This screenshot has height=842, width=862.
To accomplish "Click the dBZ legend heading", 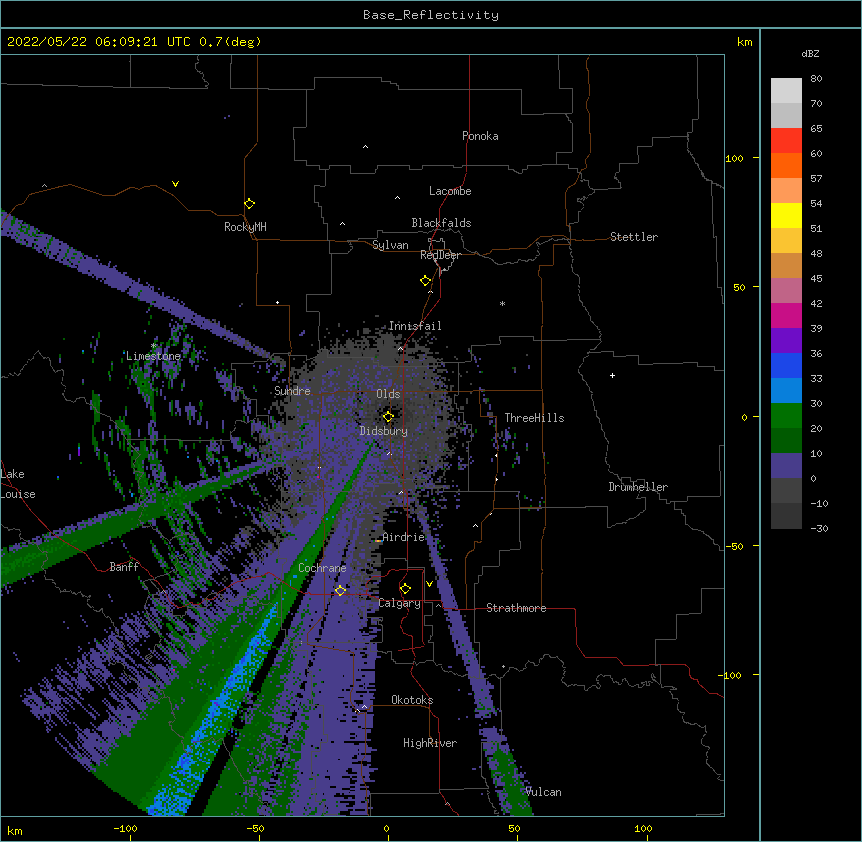I will [x=810, y=54].
